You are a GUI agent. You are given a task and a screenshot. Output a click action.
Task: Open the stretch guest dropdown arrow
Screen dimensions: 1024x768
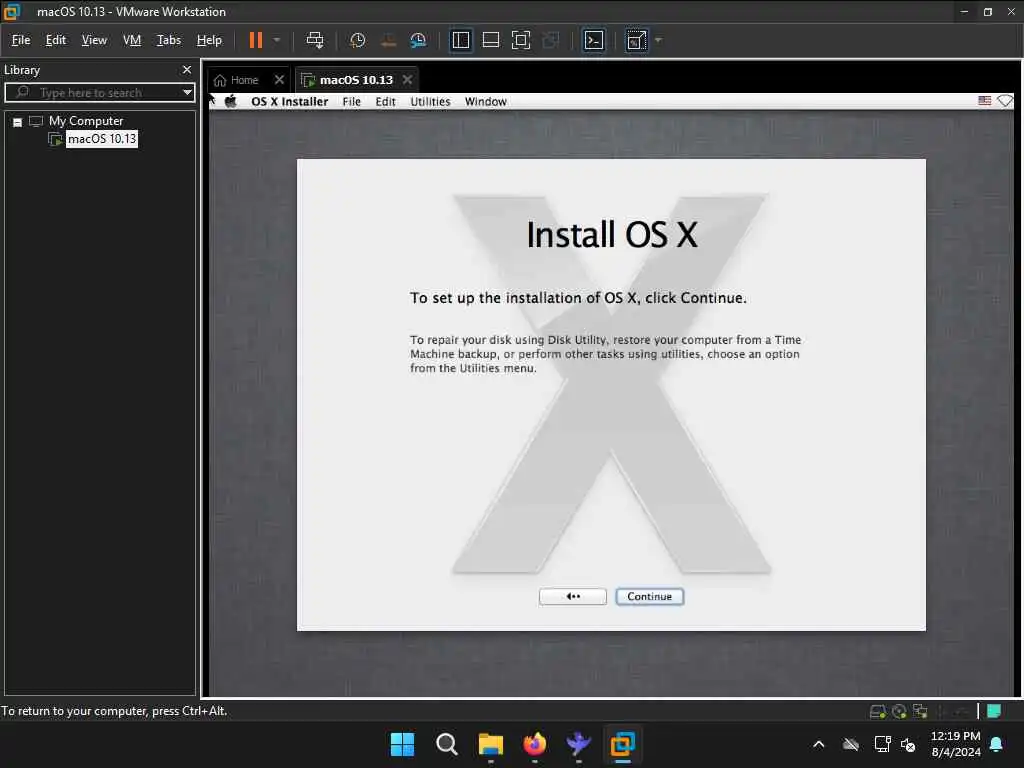point(658,40)
